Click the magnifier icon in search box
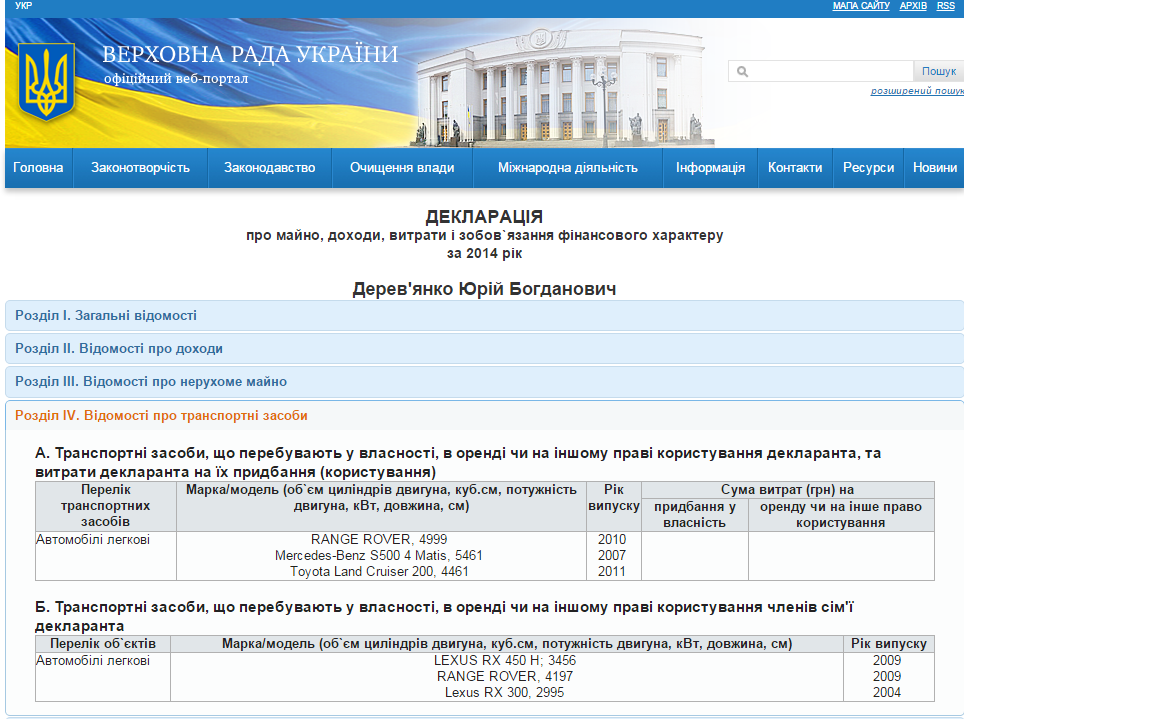 tap(742, 71)
